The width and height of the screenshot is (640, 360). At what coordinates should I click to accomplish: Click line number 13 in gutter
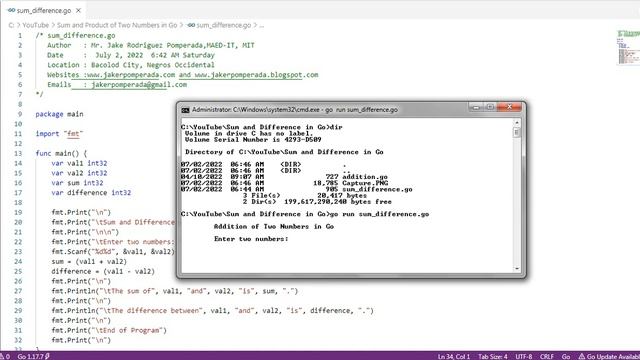[x=18, y=153]
